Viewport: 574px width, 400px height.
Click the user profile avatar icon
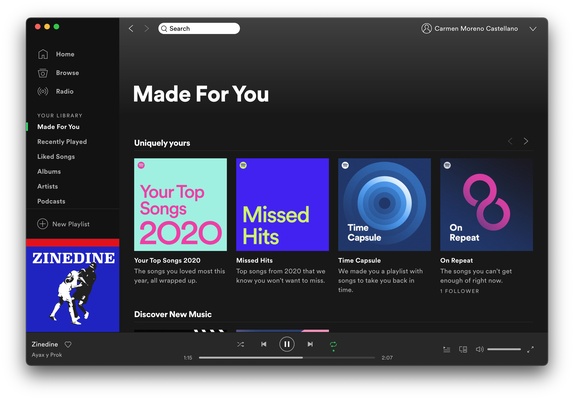[x=426, y=29]
